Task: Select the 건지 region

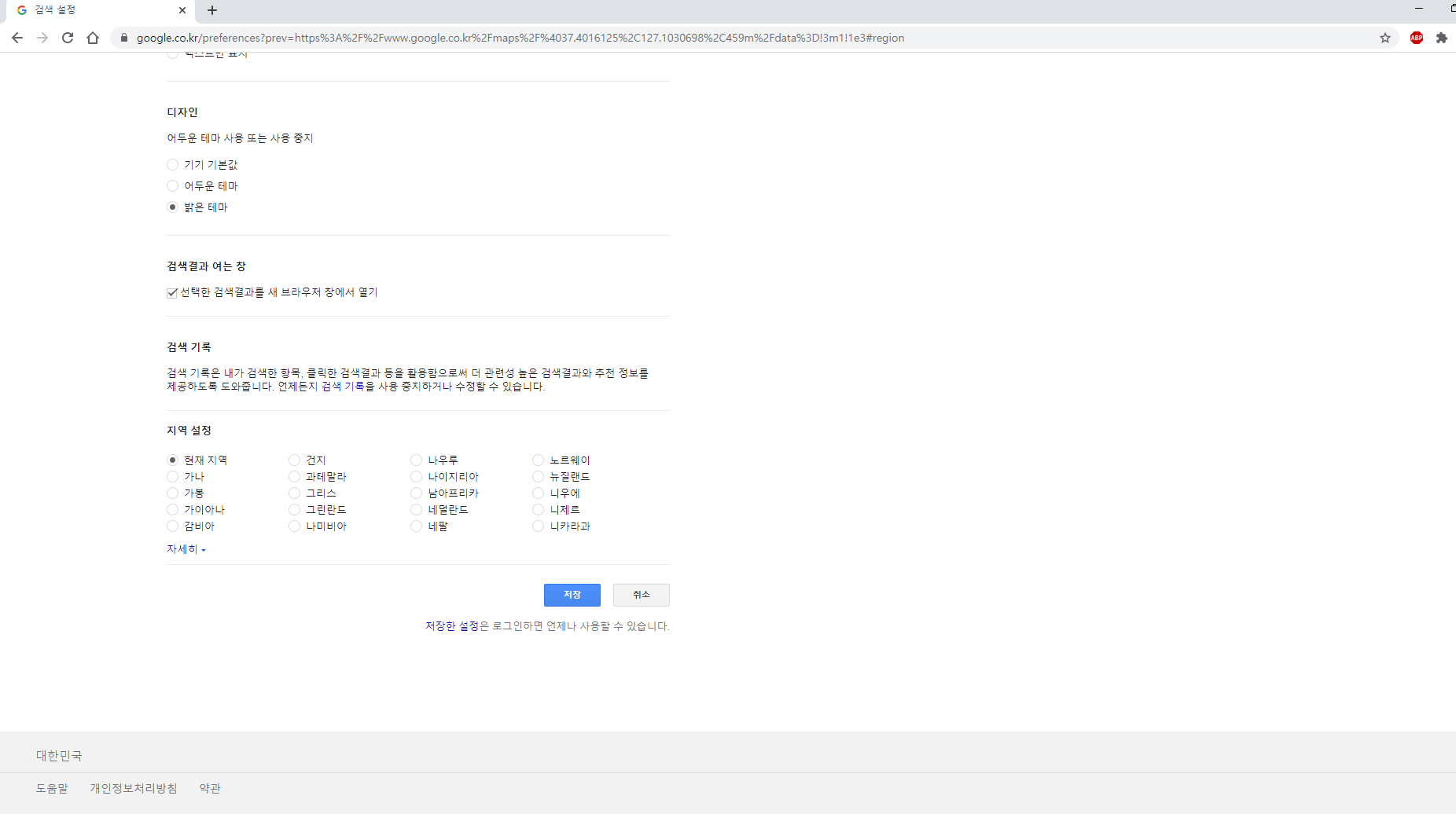Action: coord(295,460)
